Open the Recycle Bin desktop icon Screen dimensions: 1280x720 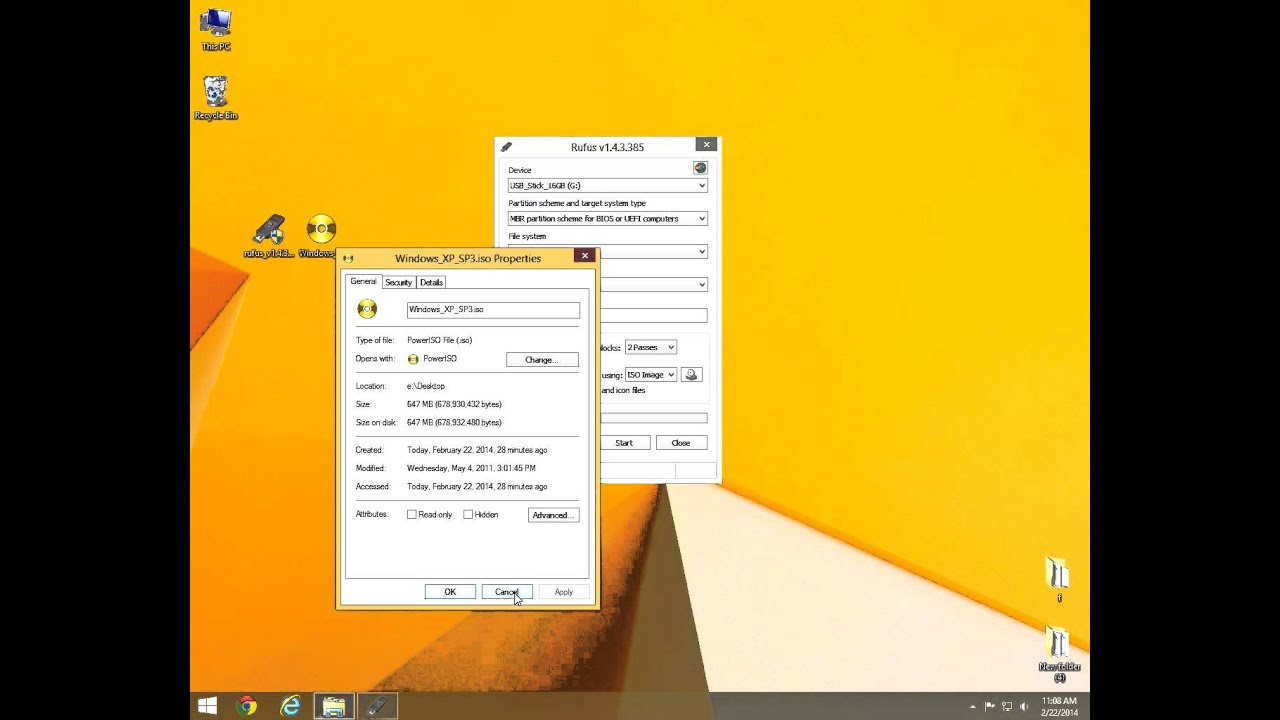216,98
